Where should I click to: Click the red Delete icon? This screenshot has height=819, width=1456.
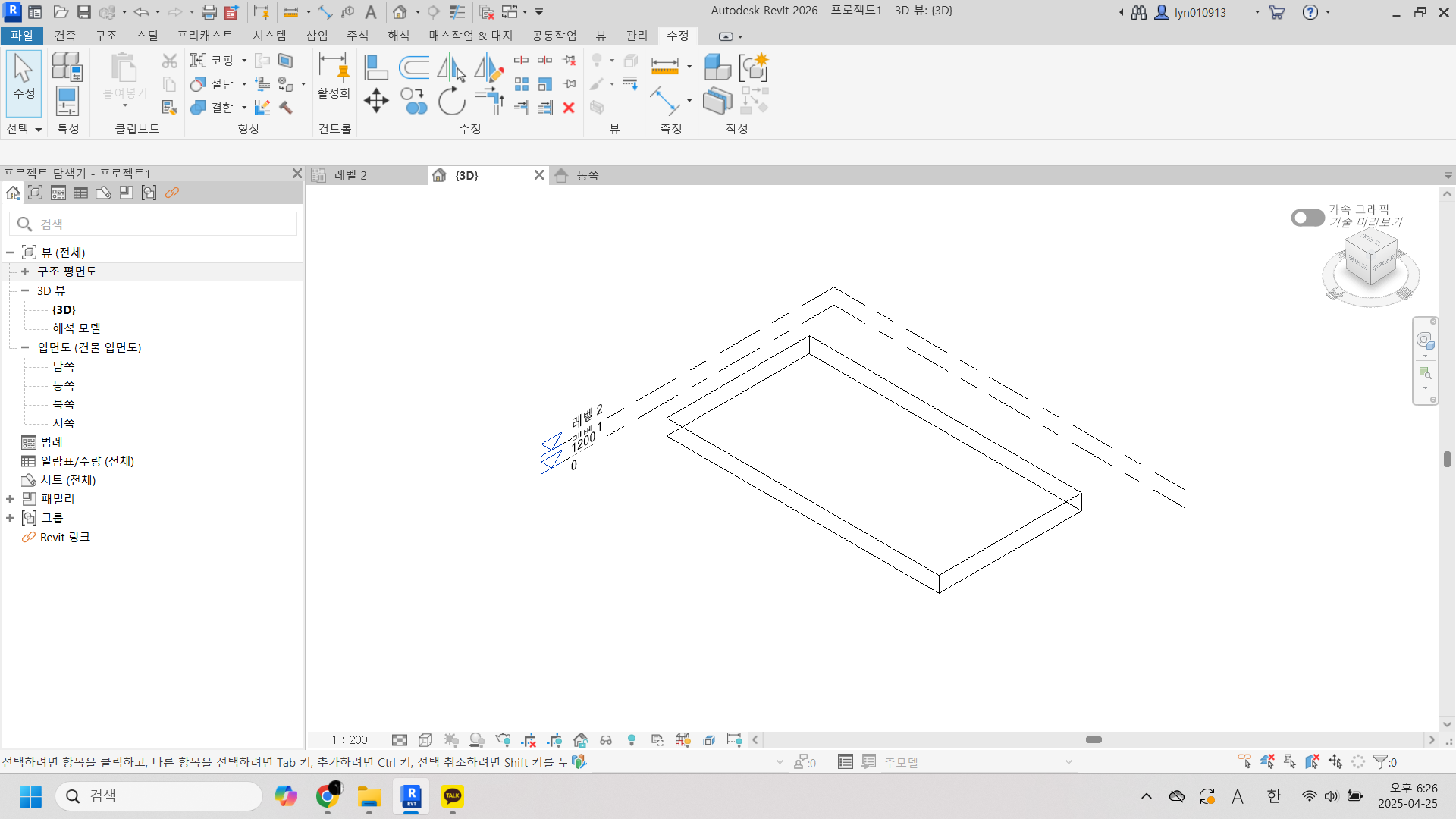coord(569,108)
